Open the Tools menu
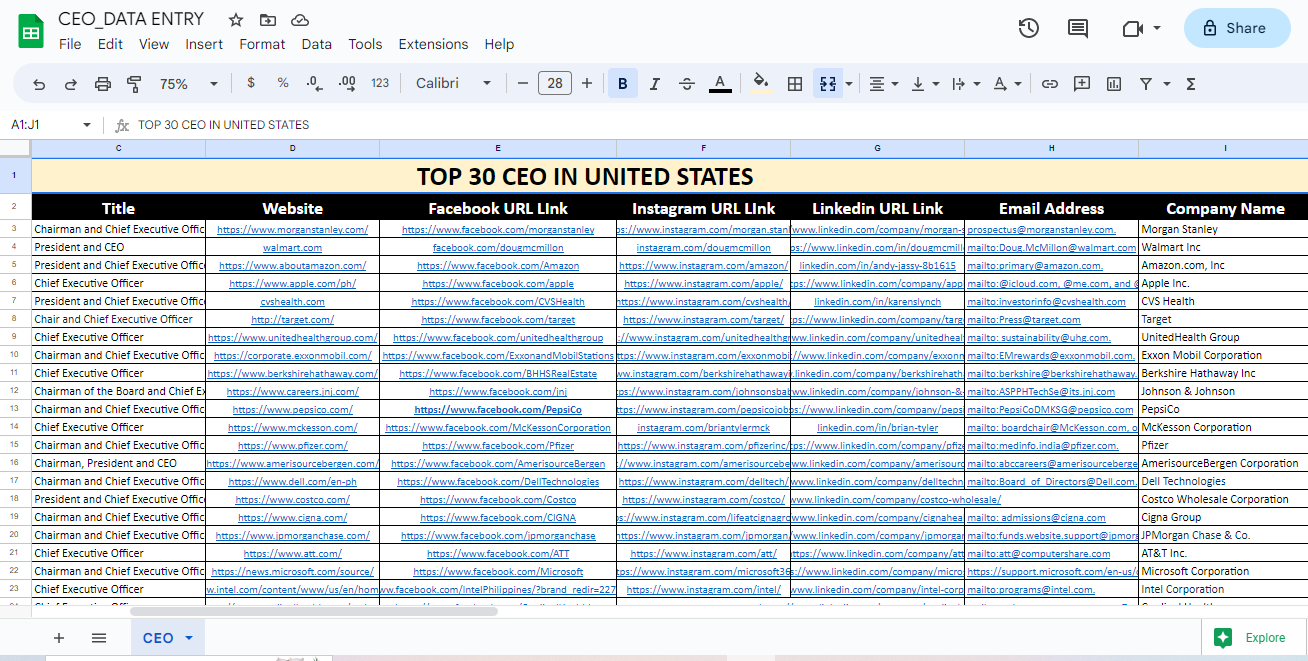The height and width of the screenshot is (661, 1308). 365,44
